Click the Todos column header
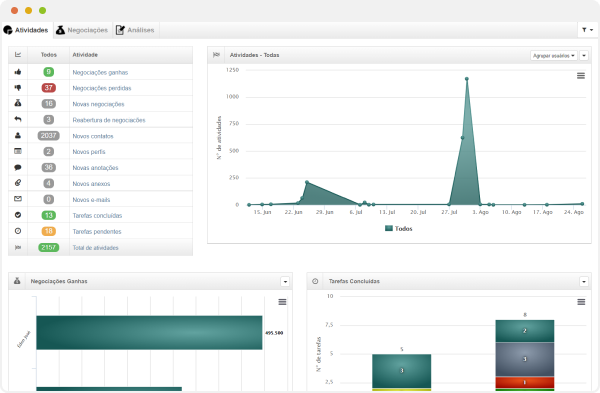 pos(49,55)
